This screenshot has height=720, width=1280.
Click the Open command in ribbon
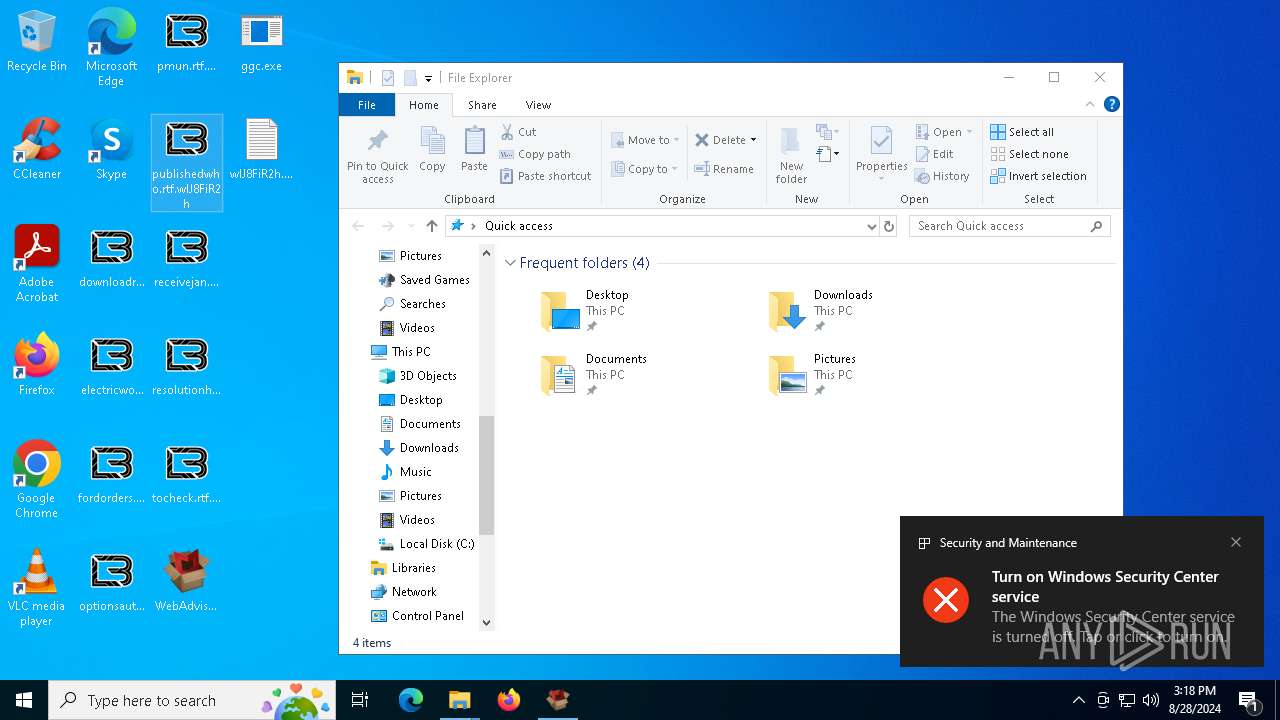coord(943,132)
